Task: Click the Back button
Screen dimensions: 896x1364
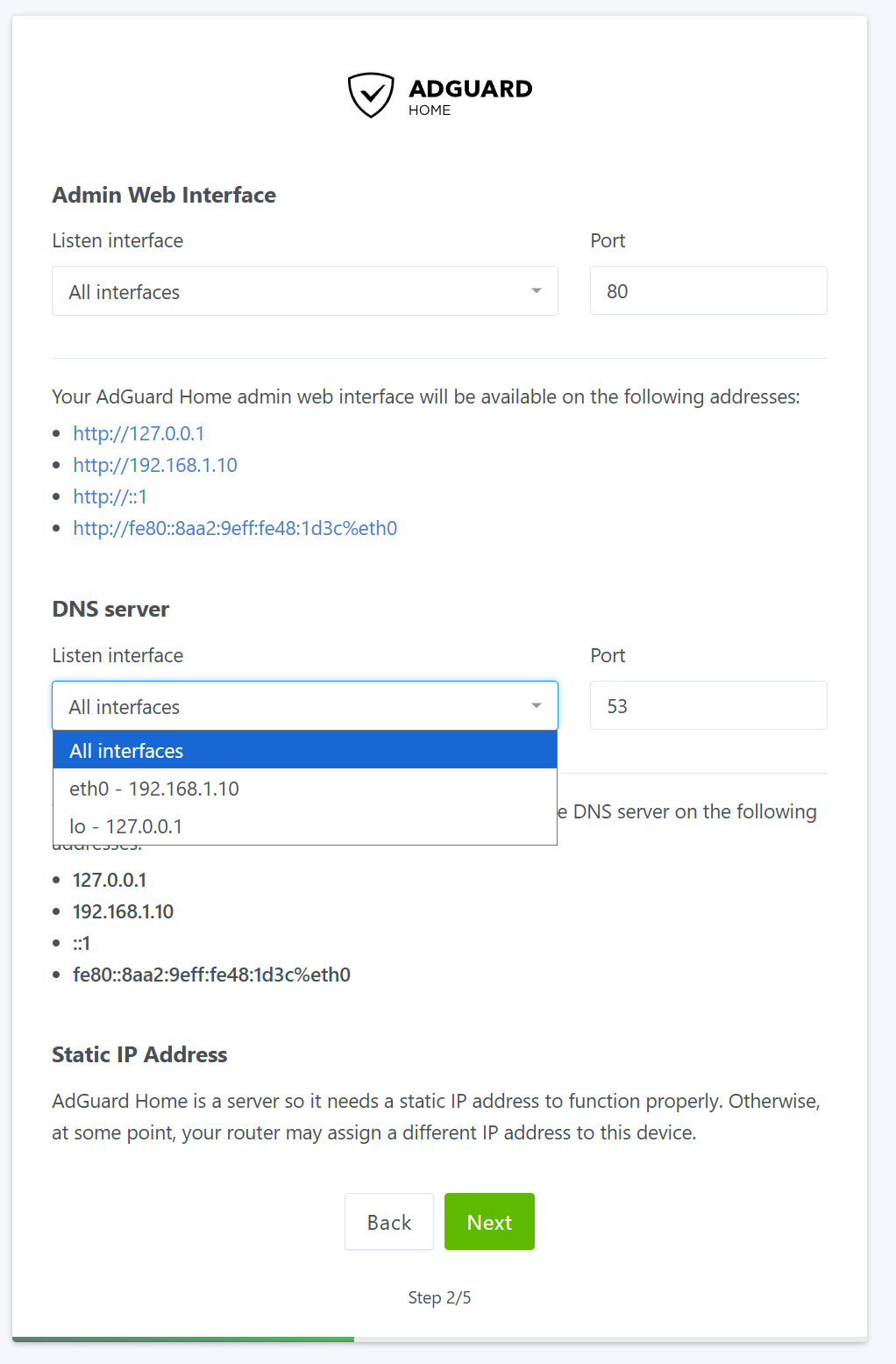Action: click(389, 1222)
